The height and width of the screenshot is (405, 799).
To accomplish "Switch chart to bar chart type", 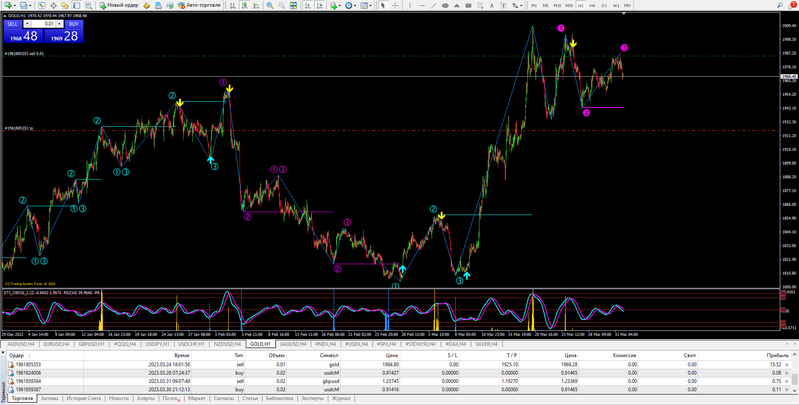I will [232, 6].
